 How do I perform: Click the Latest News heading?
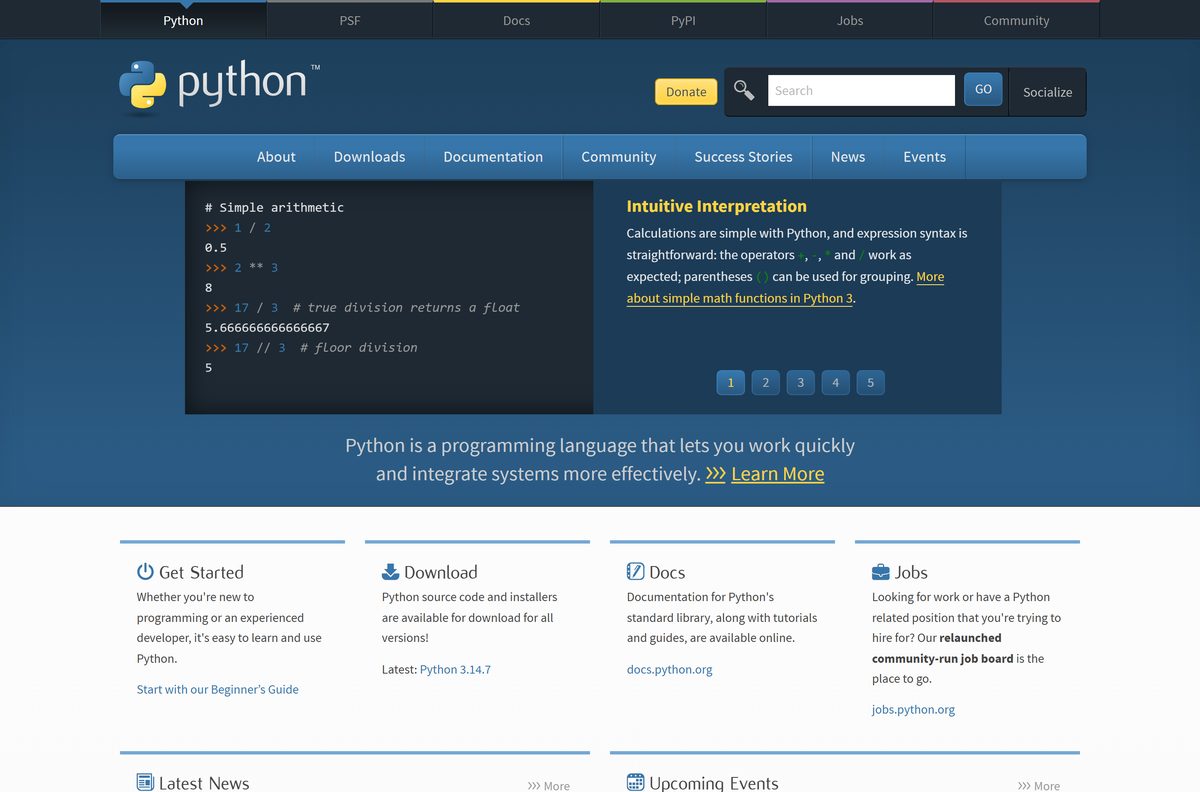click(x=204, y=783)
